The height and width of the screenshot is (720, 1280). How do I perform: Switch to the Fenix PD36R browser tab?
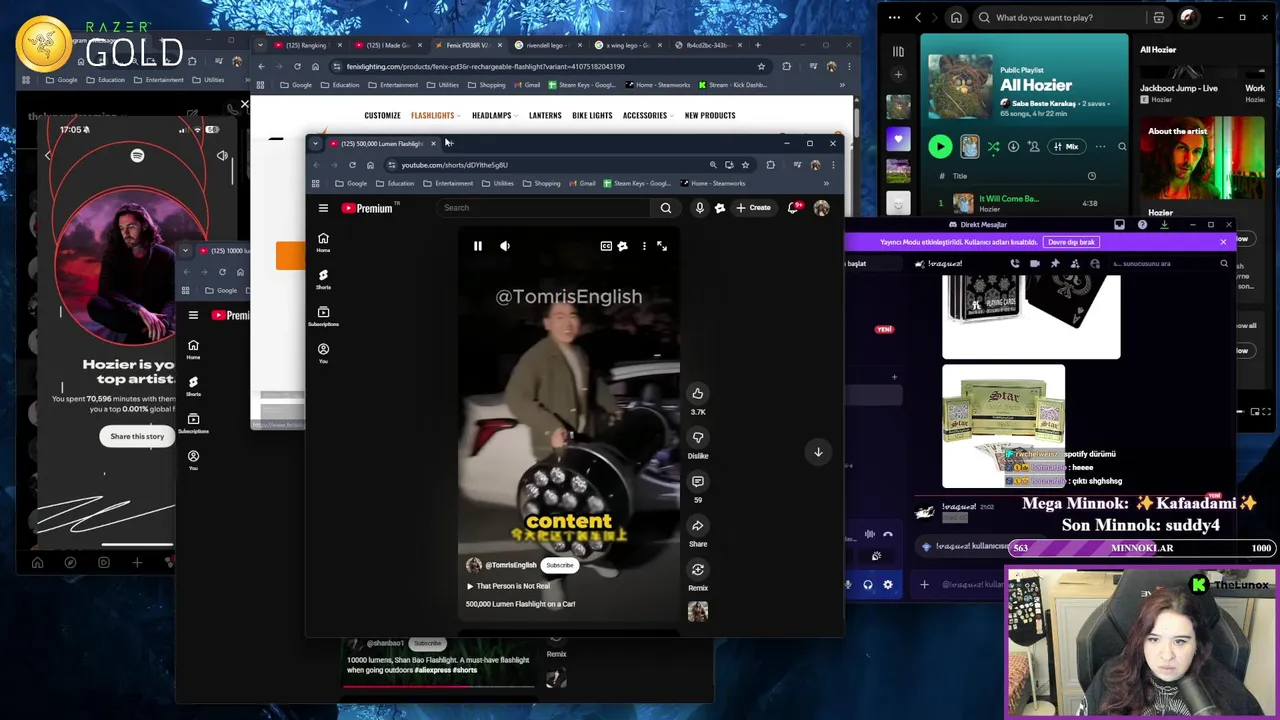click(x=468, y=45)
